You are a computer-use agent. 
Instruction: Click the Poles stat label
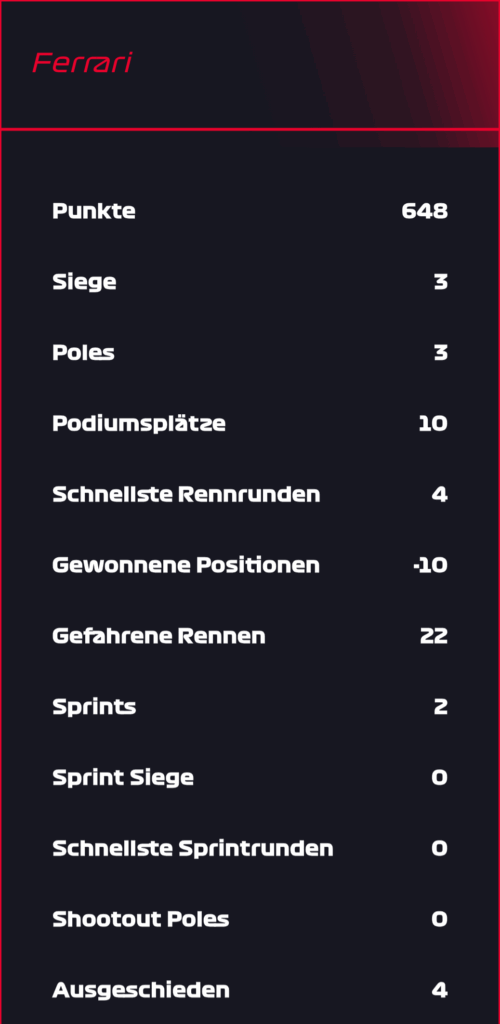[84, 353]
